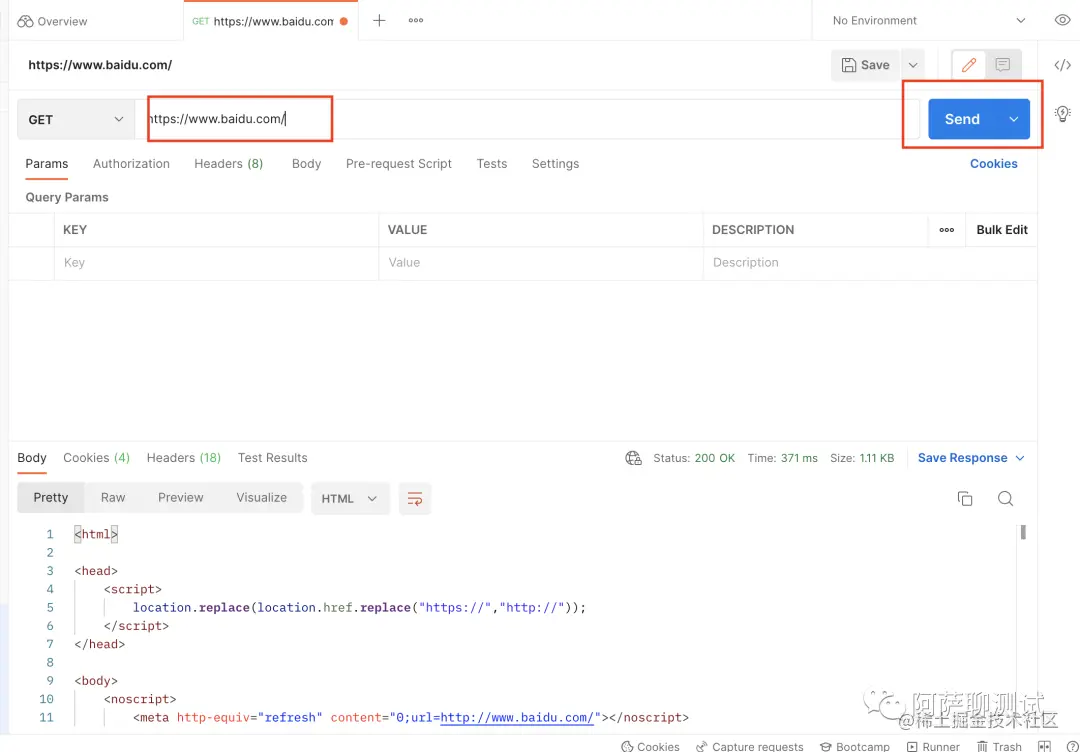Click the two-pane layout icon in status bar
Image resolution: width=1080 pixels, height=752 pixels.
point(1044,746)
